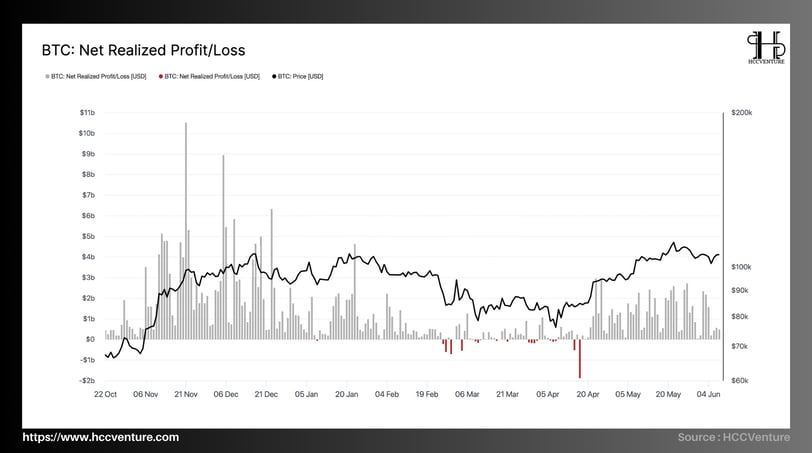Screen dimensions: 812x453
Task: Toggle the black BTC: Price legend dot
Action: coord(274,77)
